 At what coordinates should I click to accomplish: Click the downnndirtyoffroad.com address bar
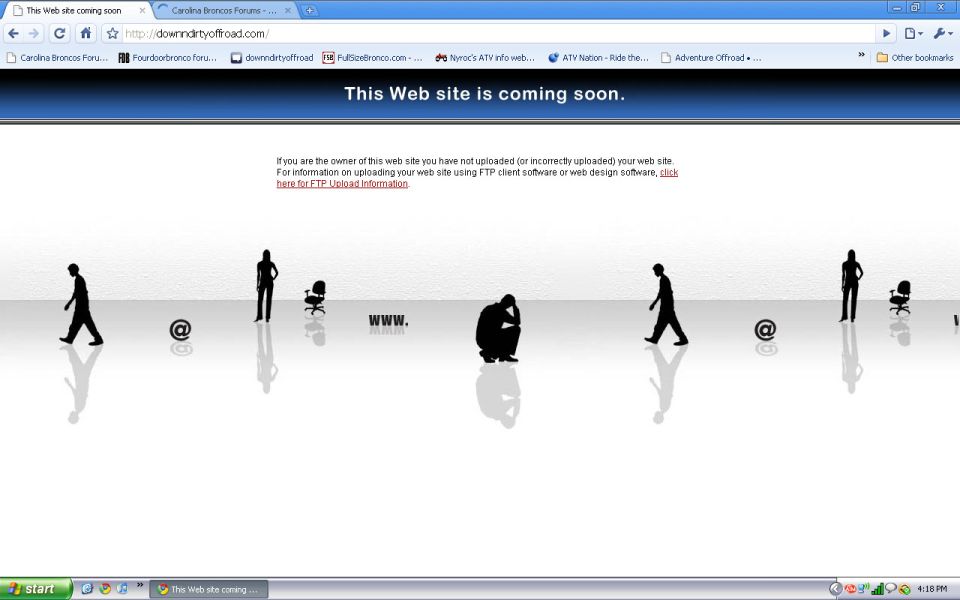coord(499,34)
